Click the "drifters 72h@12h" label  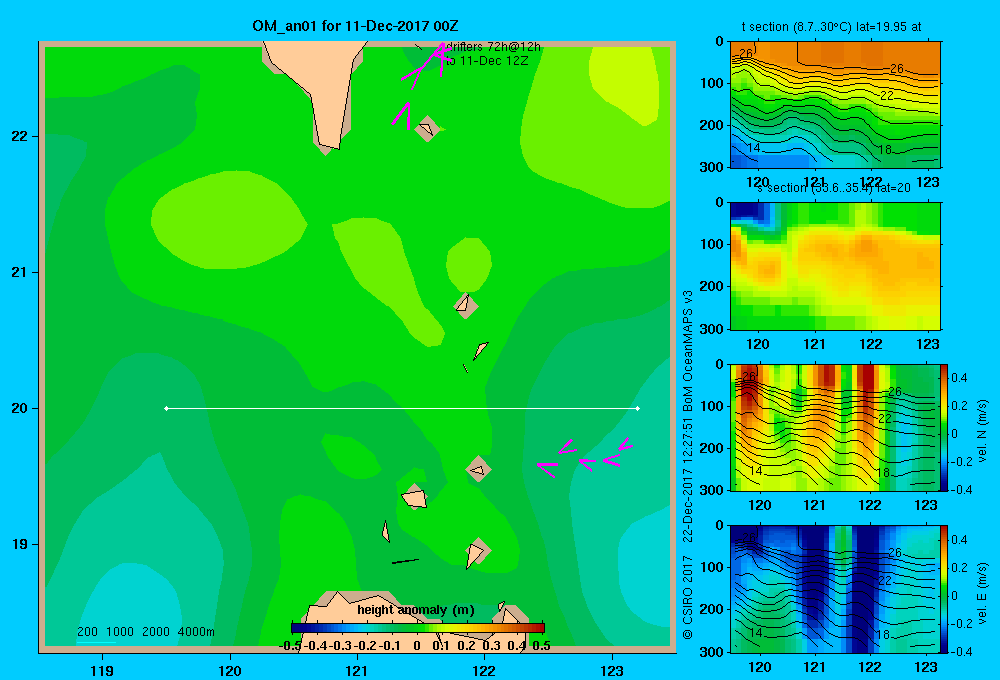point(493,47)
